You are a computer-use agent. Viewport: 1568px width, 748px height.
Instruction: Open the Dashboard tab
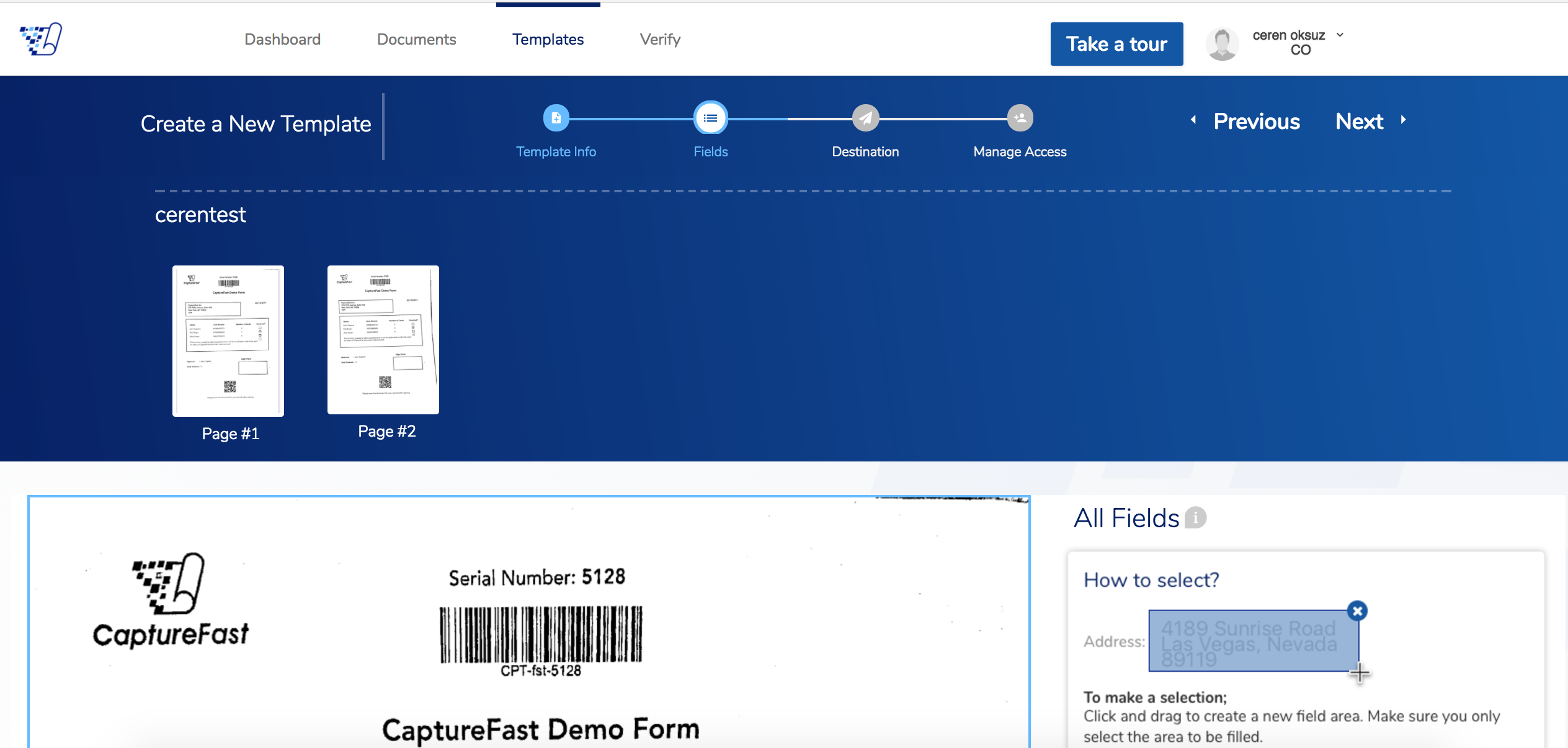282,39
